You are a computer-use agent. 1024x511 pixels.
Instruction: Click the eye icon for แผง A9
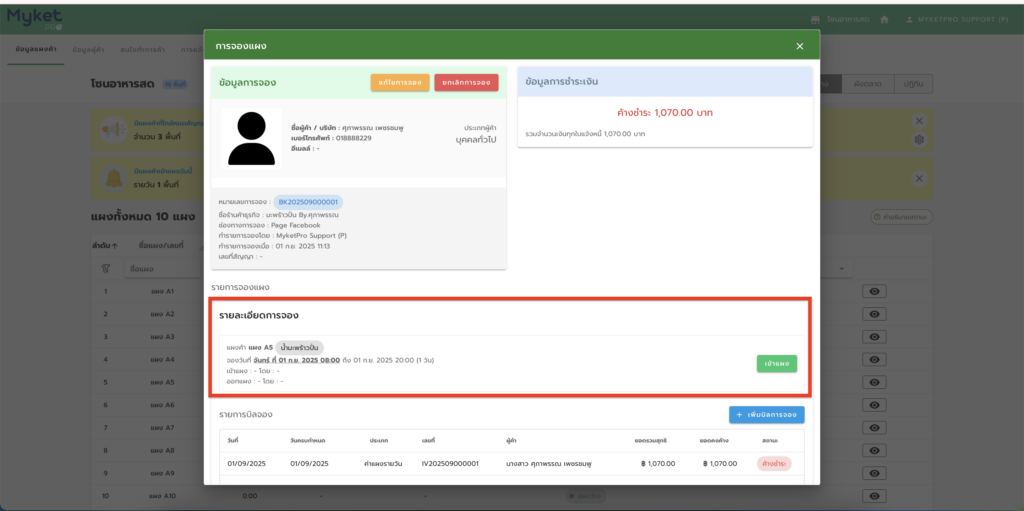874,473
